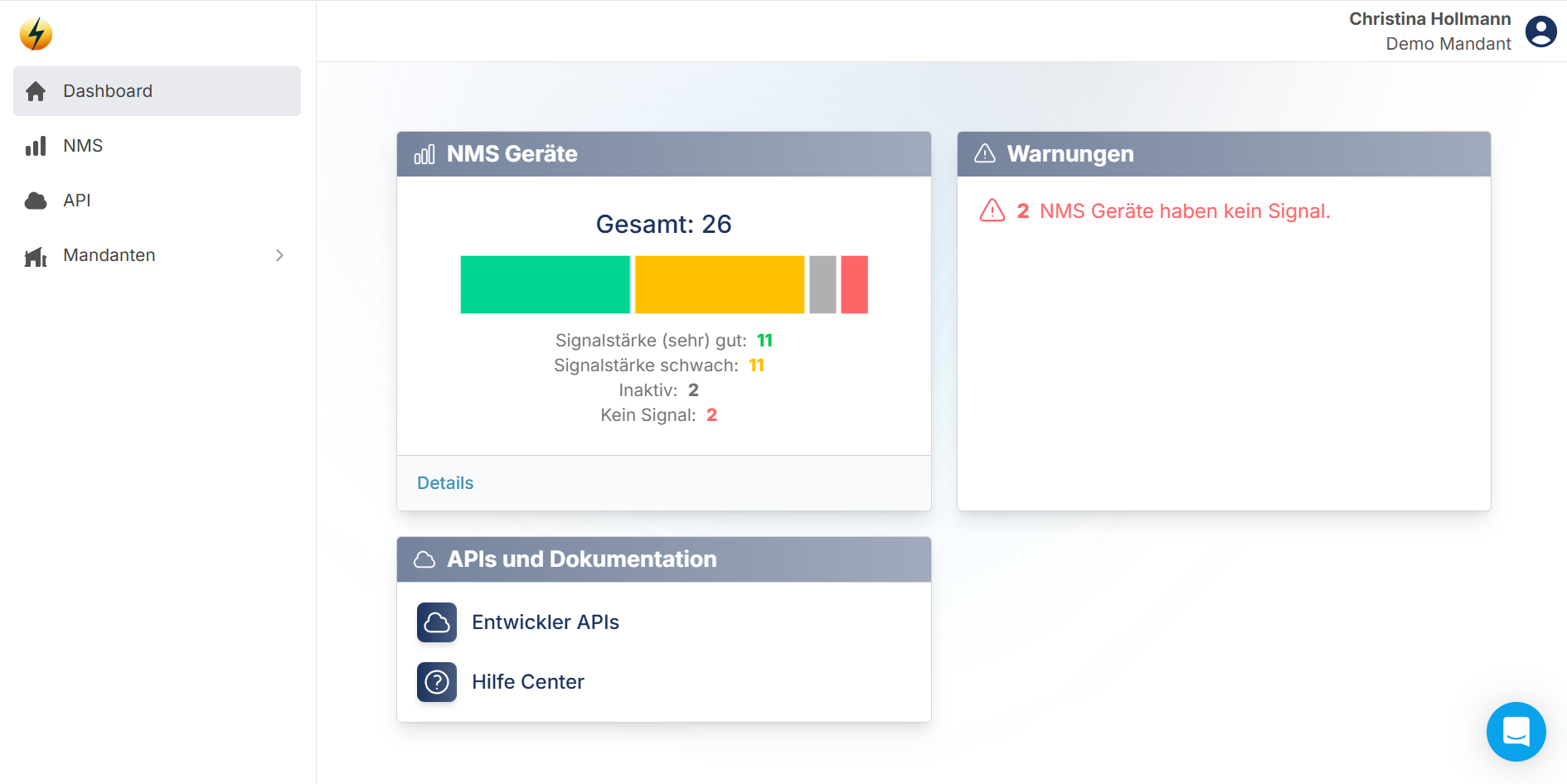Open the Hilfe Center link
The image size is (1567, 784).
(528, 682)
